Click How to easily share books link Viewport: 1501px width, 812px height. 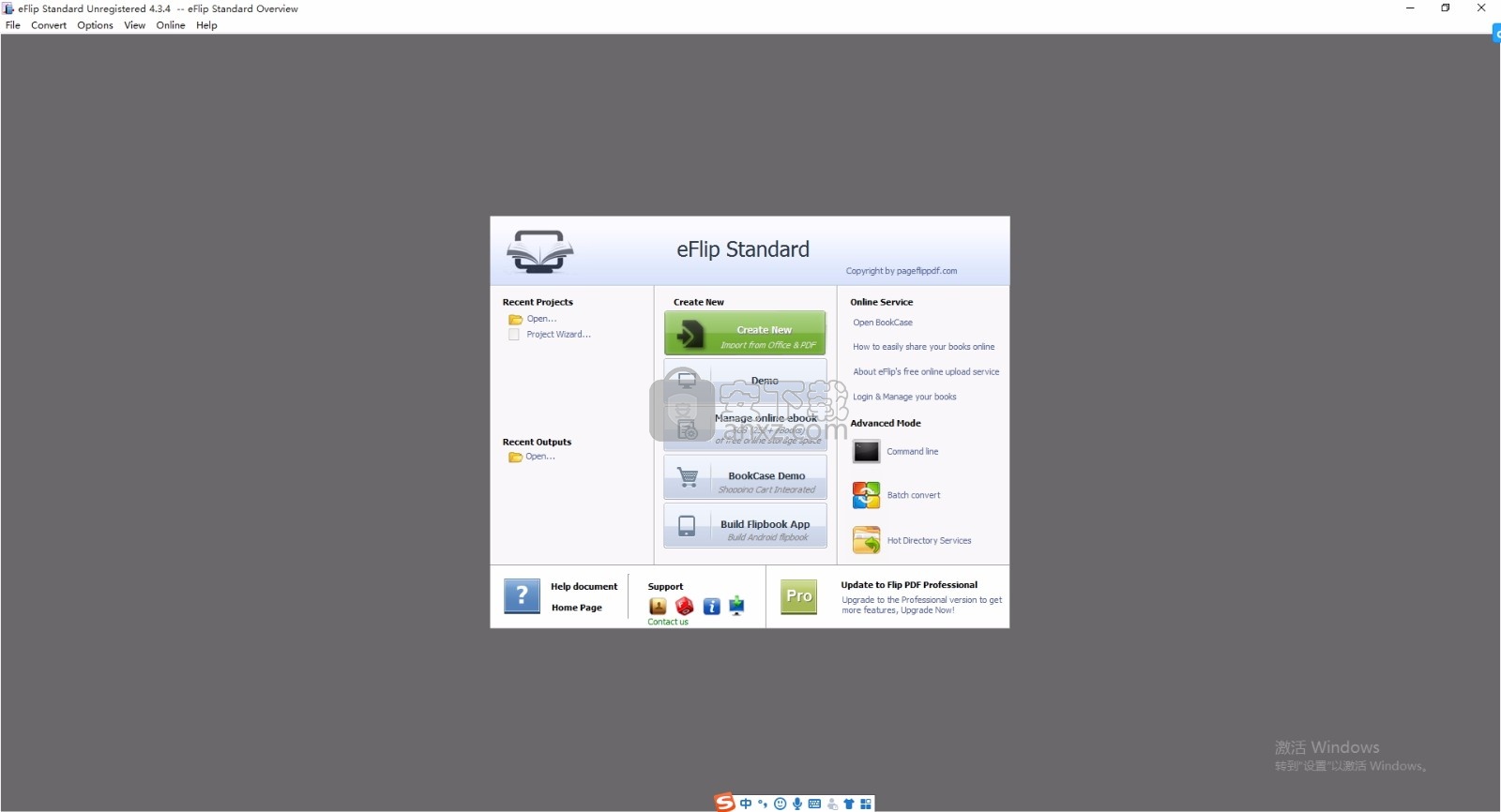[923, 347]
